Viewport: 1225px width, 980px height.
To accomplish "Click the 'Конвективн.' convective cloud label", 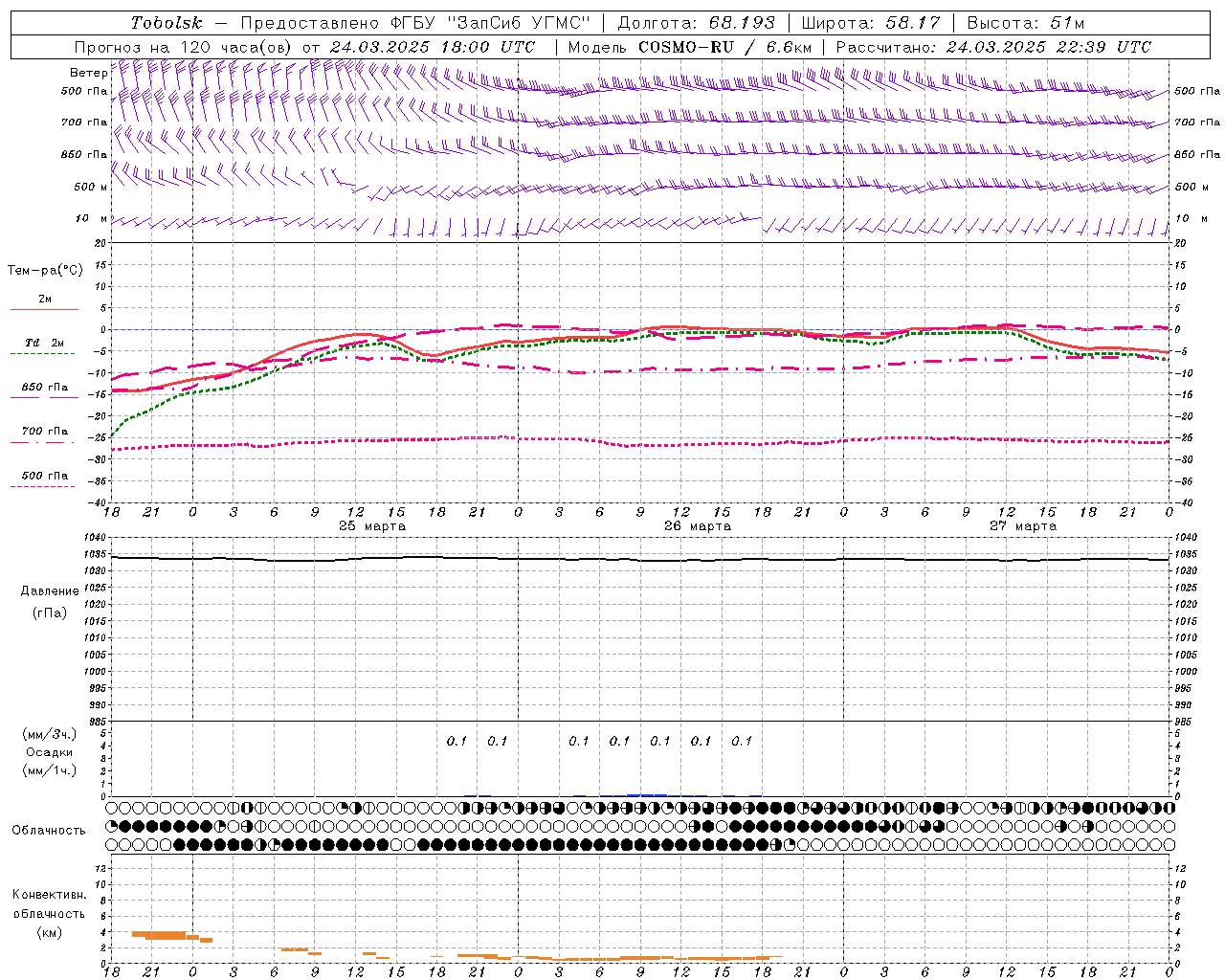I will (50, 895).
